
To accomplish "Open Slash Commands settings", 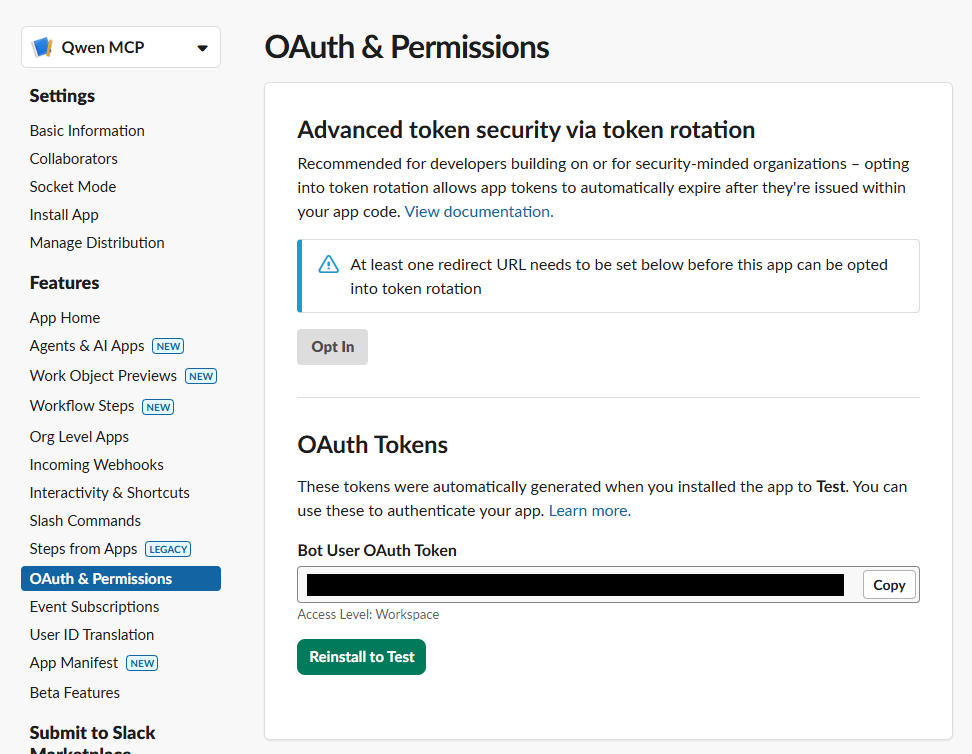I will coord(85,521).
